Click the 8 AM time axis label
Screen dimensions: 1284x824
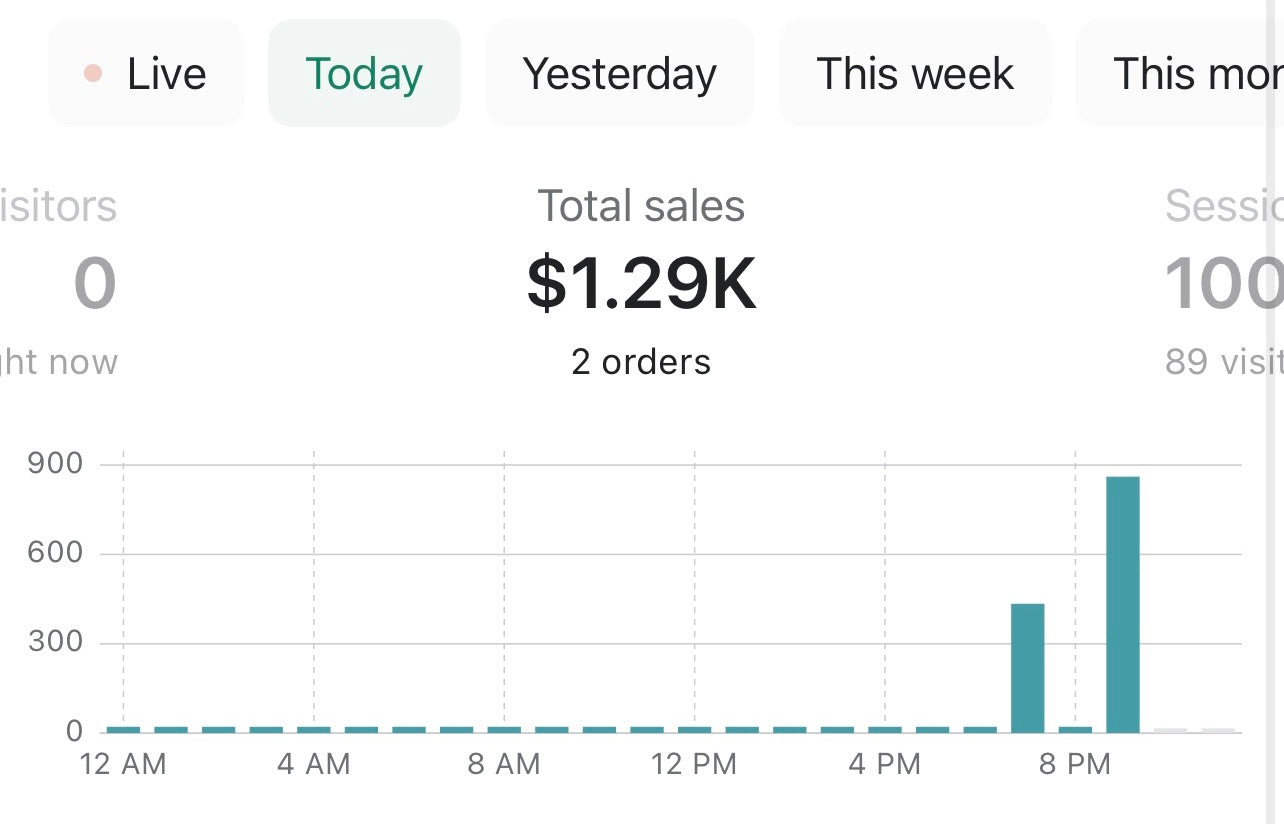pos(504,765)
